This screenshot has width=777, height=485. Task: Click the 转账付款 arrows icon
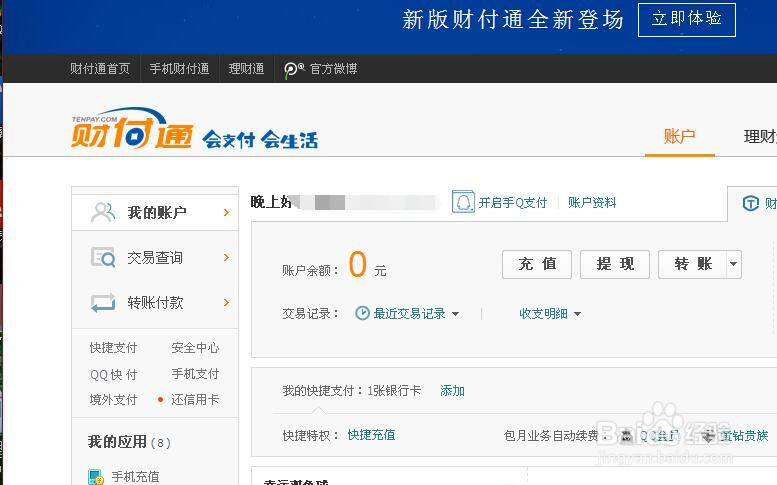click(x=103, y=302)
